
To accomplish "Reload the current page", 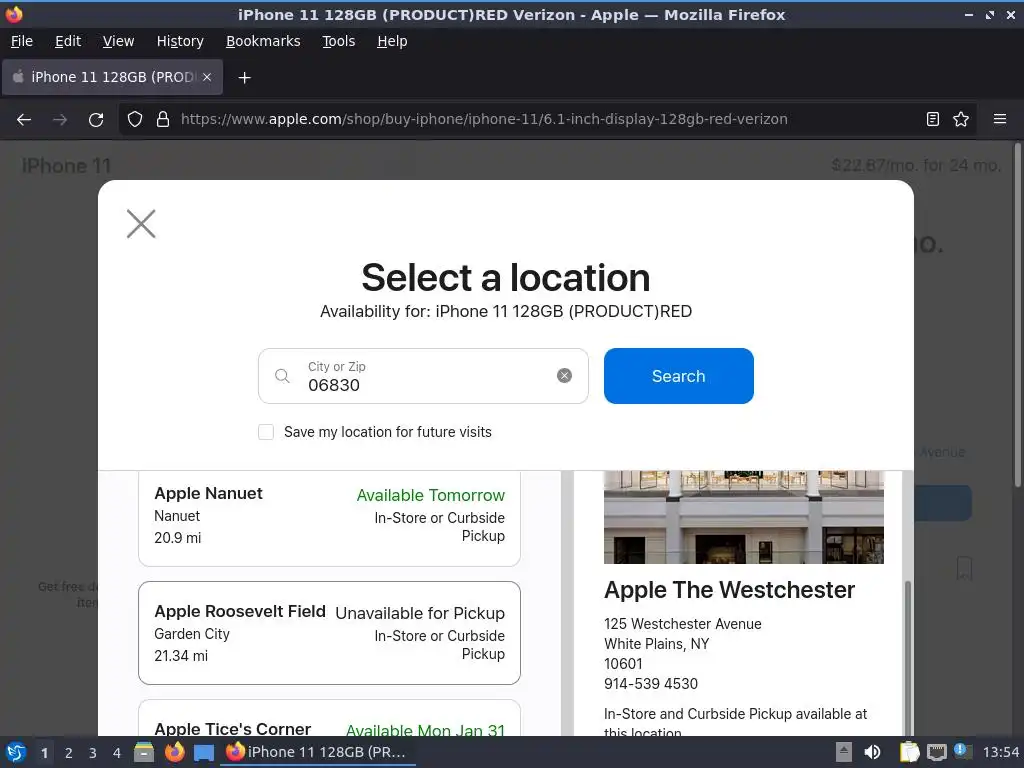I will pyautogui.click(x=96, y=120).
